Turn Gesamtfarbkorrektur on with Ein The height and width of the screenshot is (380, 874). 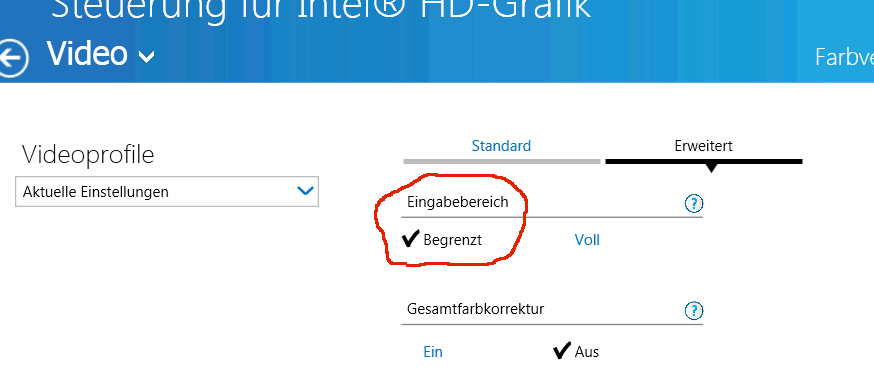tap(433, 352)
